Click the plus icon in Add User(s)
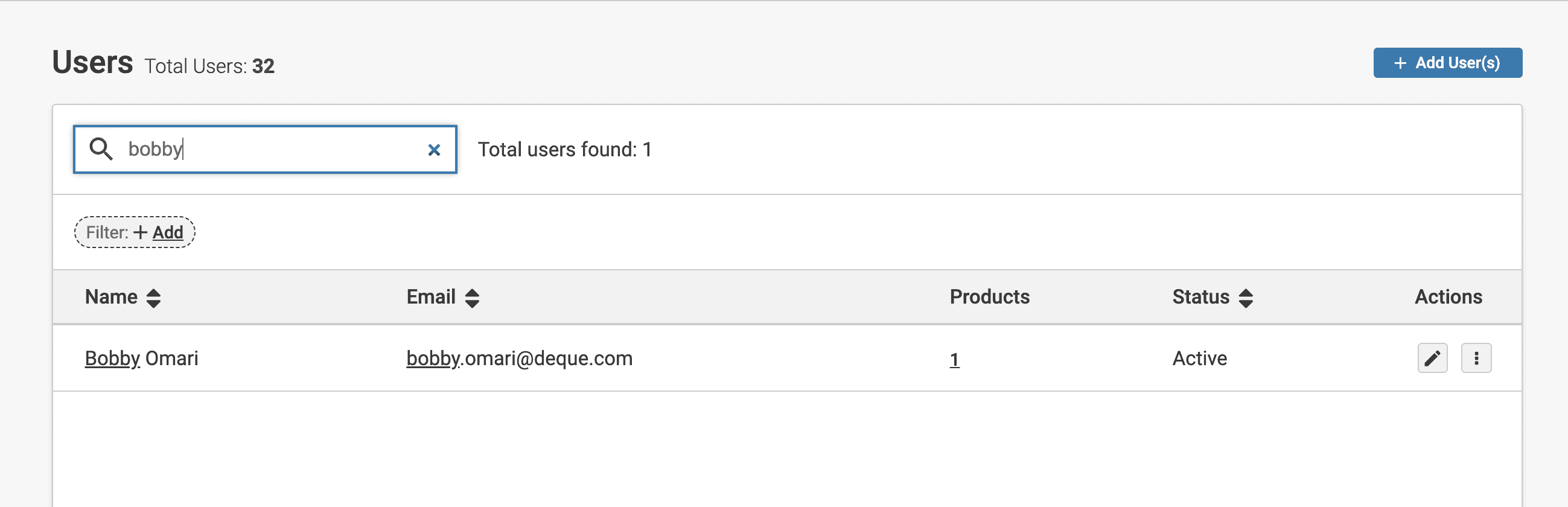This screenshot has width=1568, height=507. click(1400, 63)
